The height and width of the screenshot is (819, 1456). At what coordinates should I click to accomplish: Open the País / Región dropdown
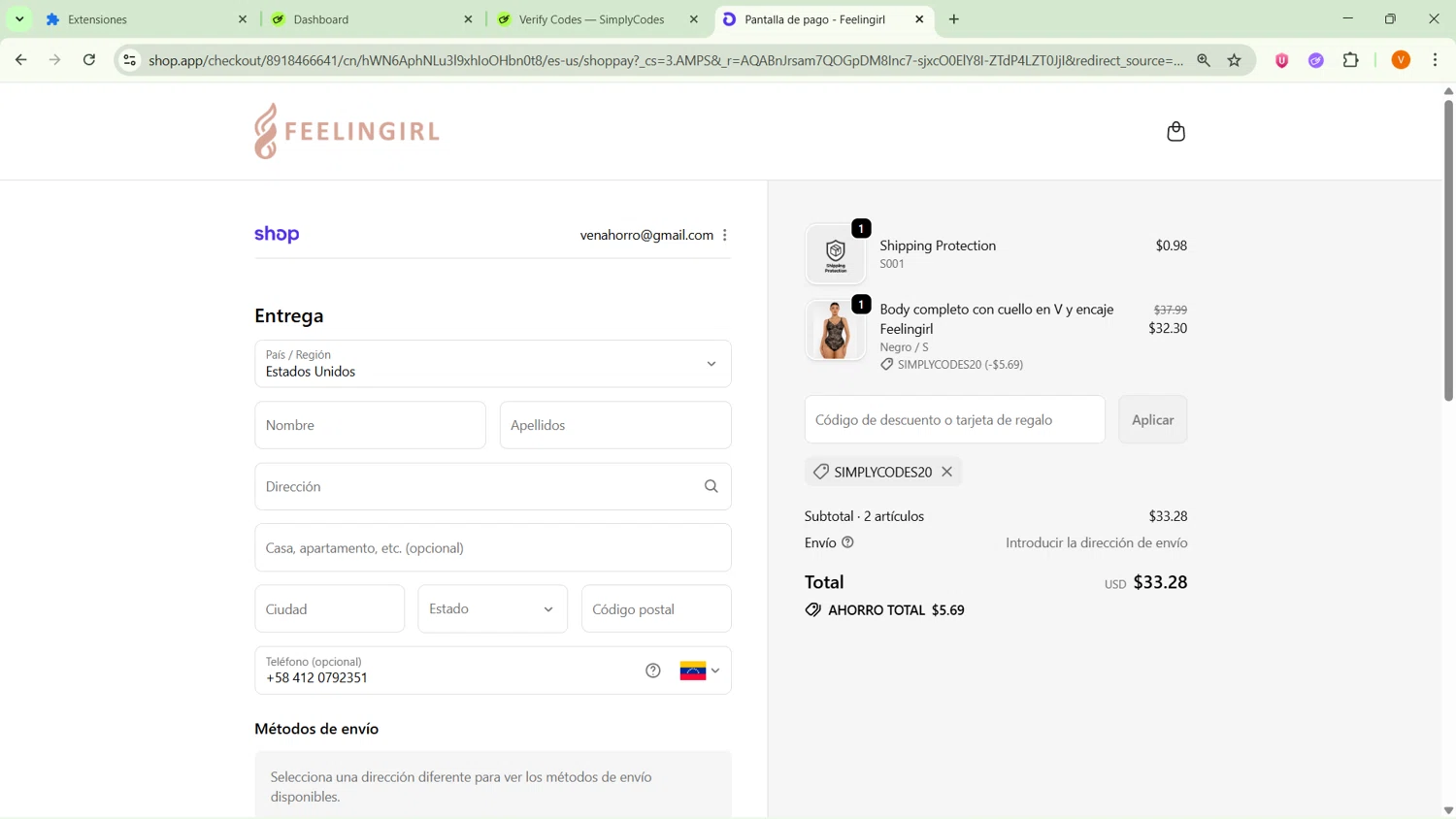point(493,364)
